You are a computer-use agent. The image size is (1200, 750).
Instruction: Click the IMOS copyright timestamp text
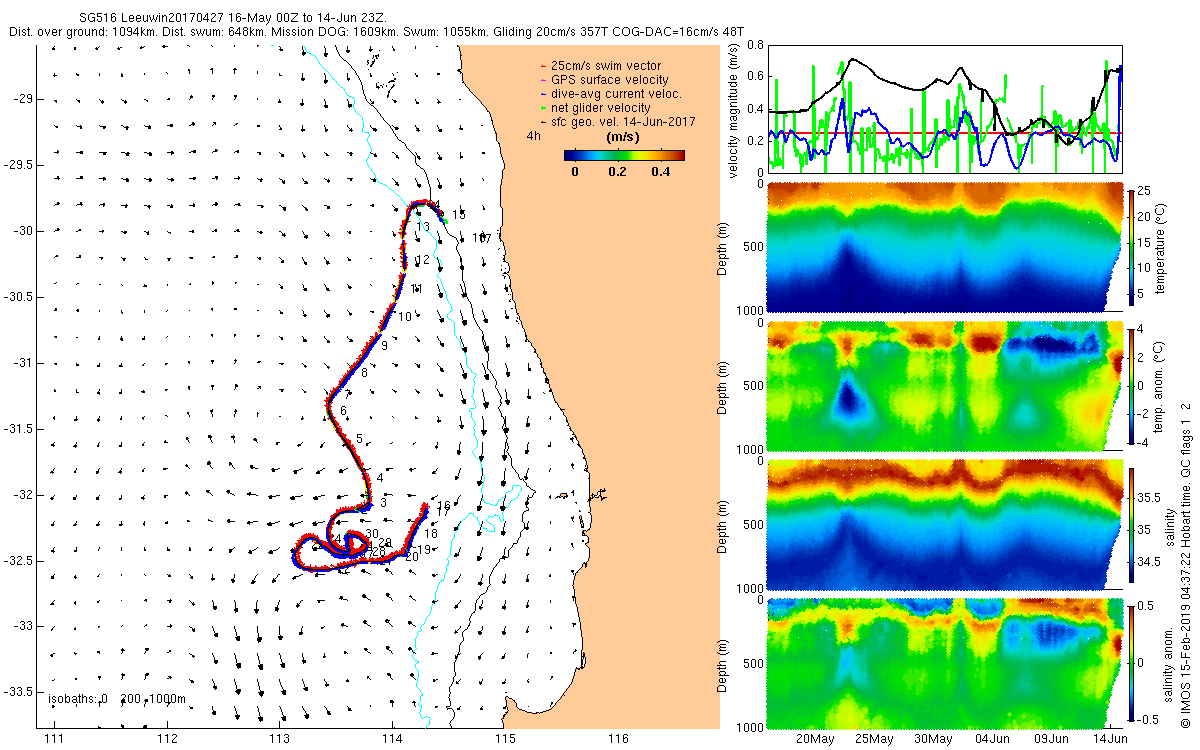click(1185, 566)
